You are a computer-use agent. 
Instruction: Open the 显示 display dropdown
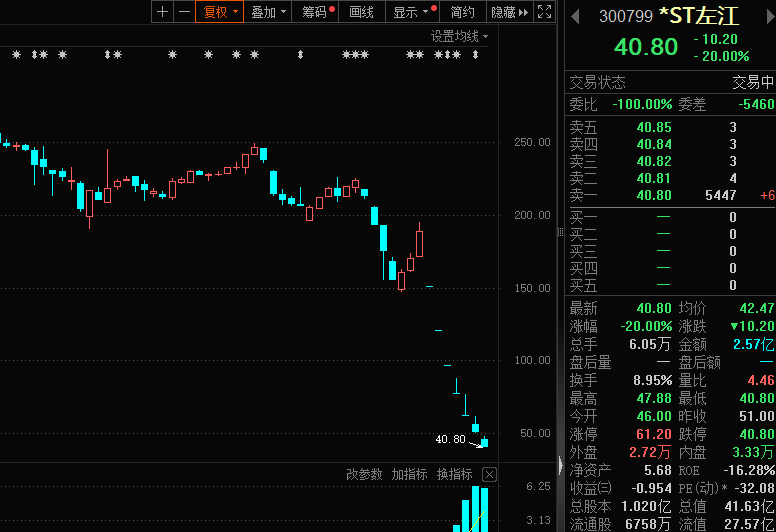tap(412, 11)
